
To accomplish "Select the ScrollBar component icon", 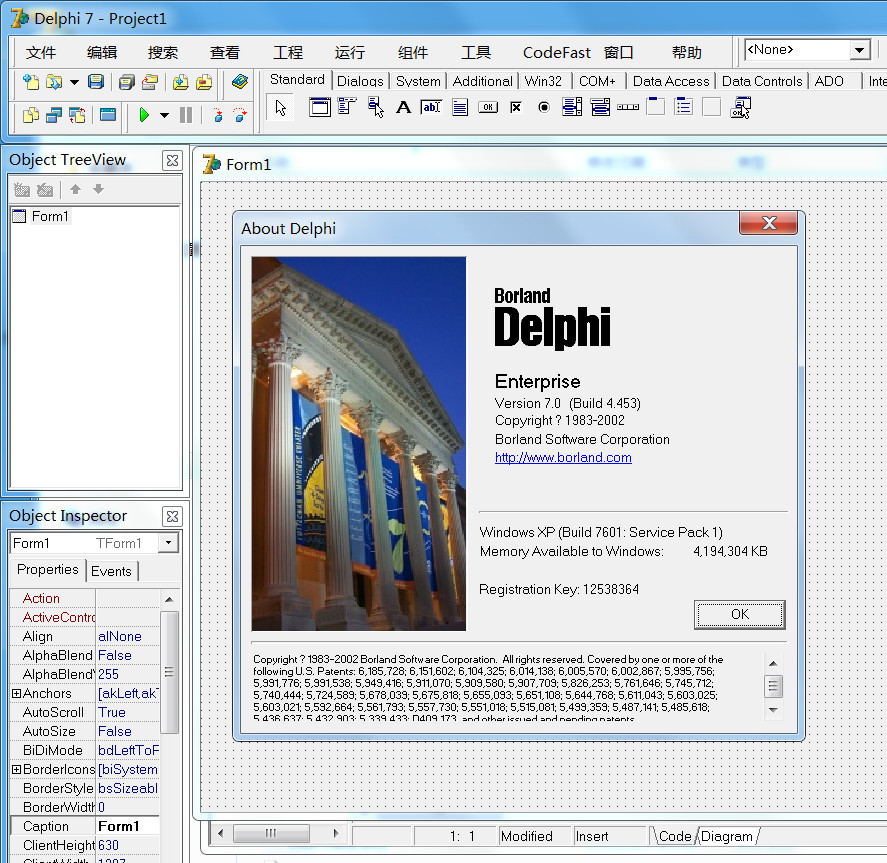I will [x=628, y=107].
